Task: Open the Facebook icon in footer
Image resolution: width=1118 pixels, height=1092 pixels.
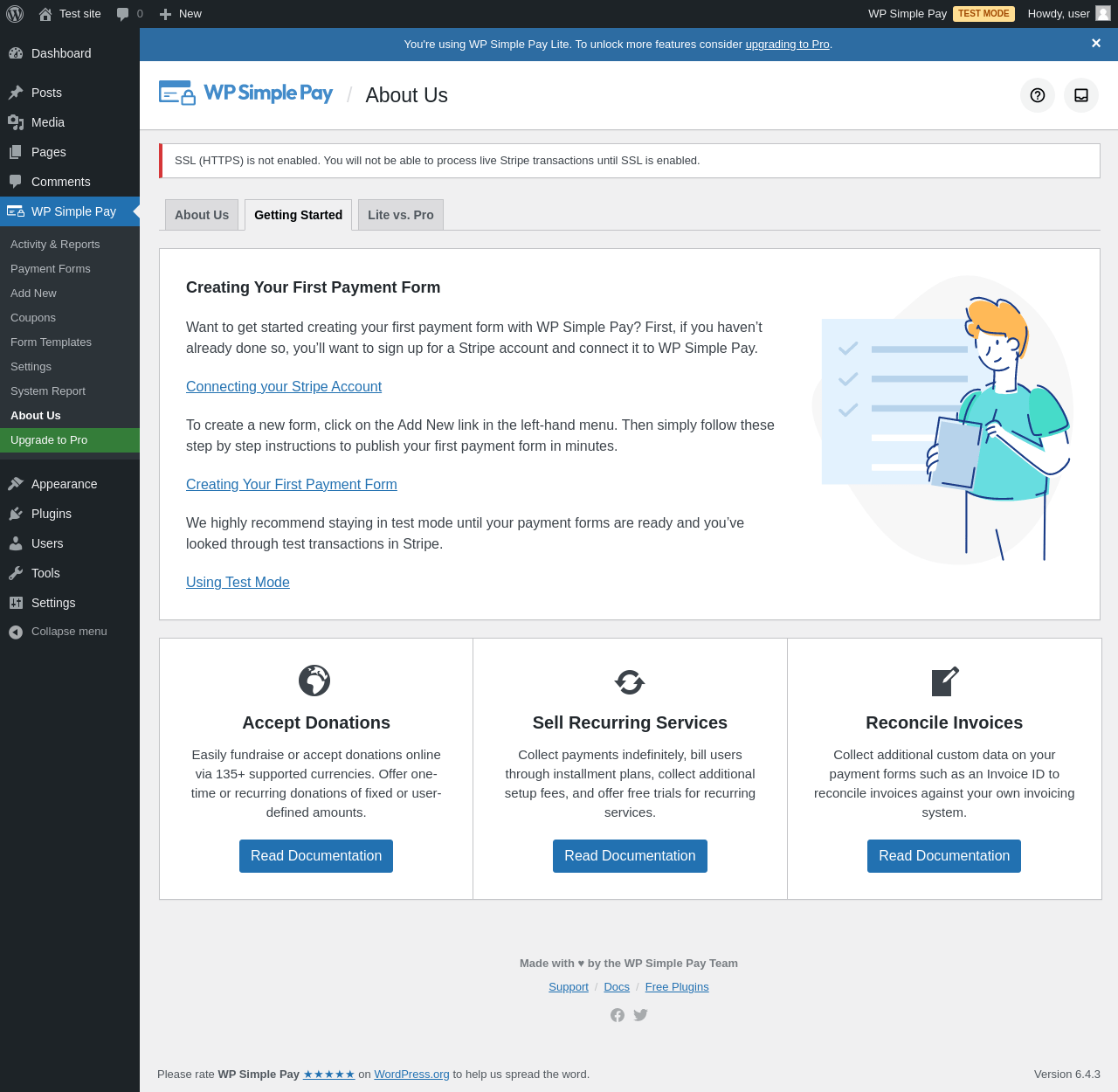Action: coord(618,1015)
